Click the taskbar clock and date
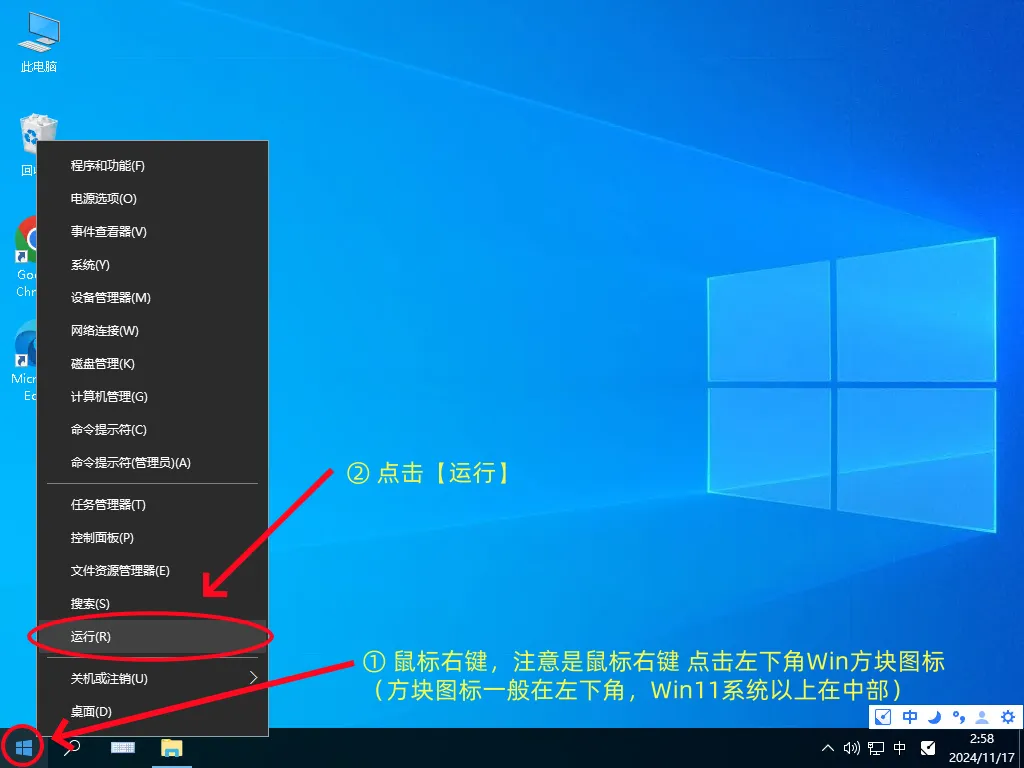The image size is (1024, 768). (x=982, y=747)
